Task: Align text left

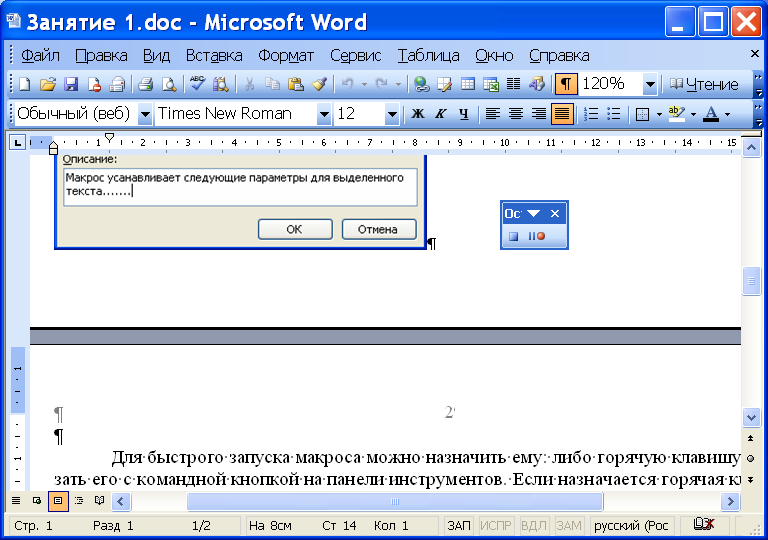Action: 492,114
